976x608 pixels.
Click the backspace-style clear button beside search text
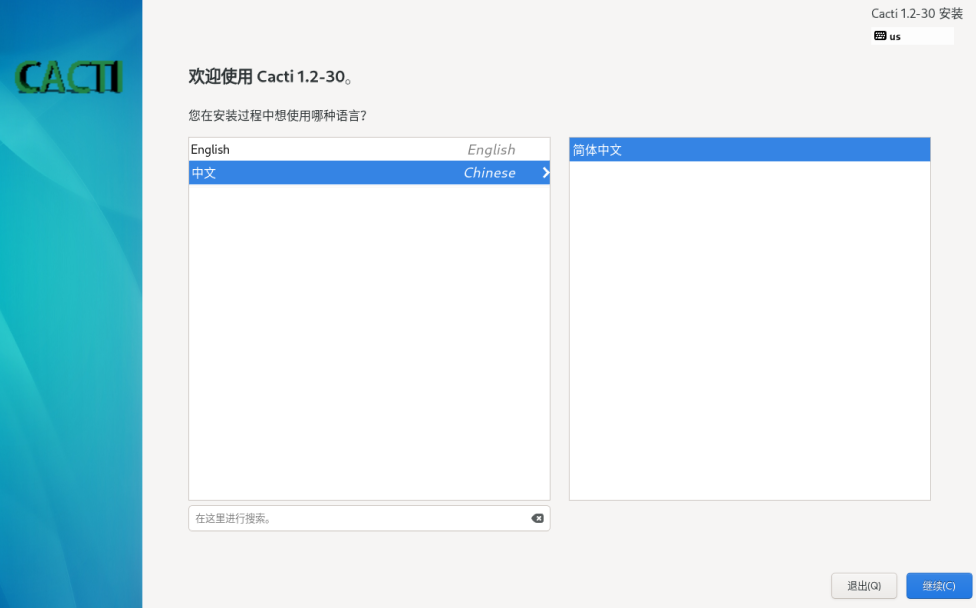click(537, 518)
